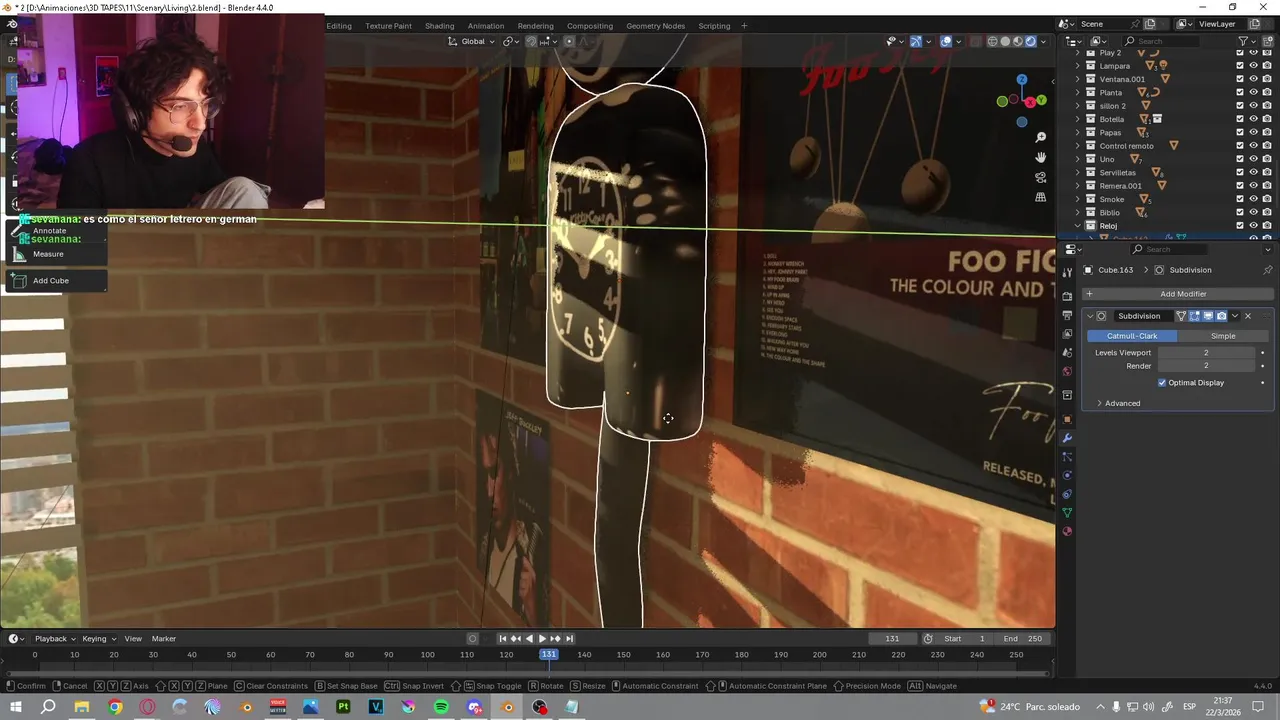Click the Add Modifier button

1178,294
